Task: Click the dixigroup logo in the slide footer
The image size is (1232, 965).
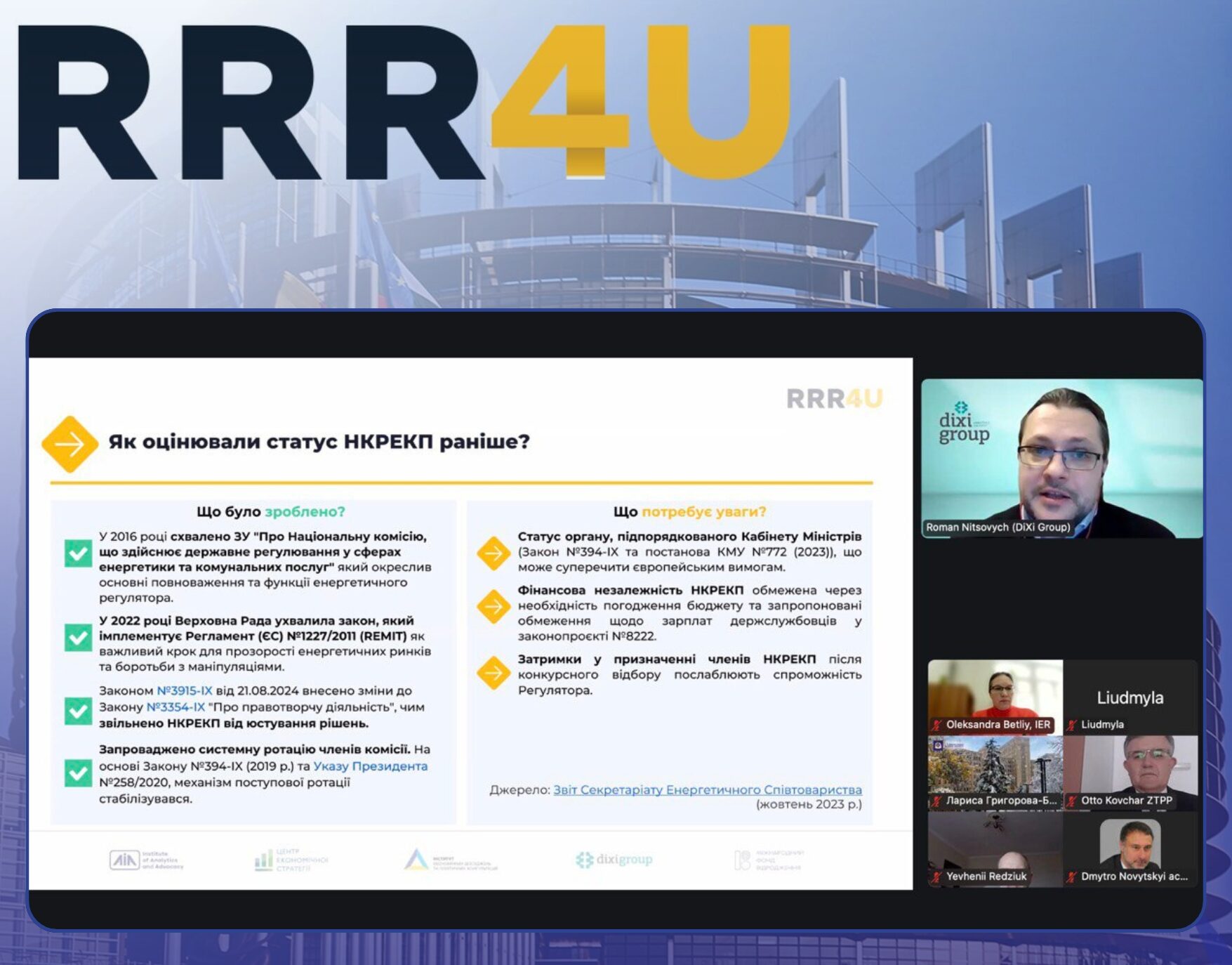Action: click(x=614, y=860)
